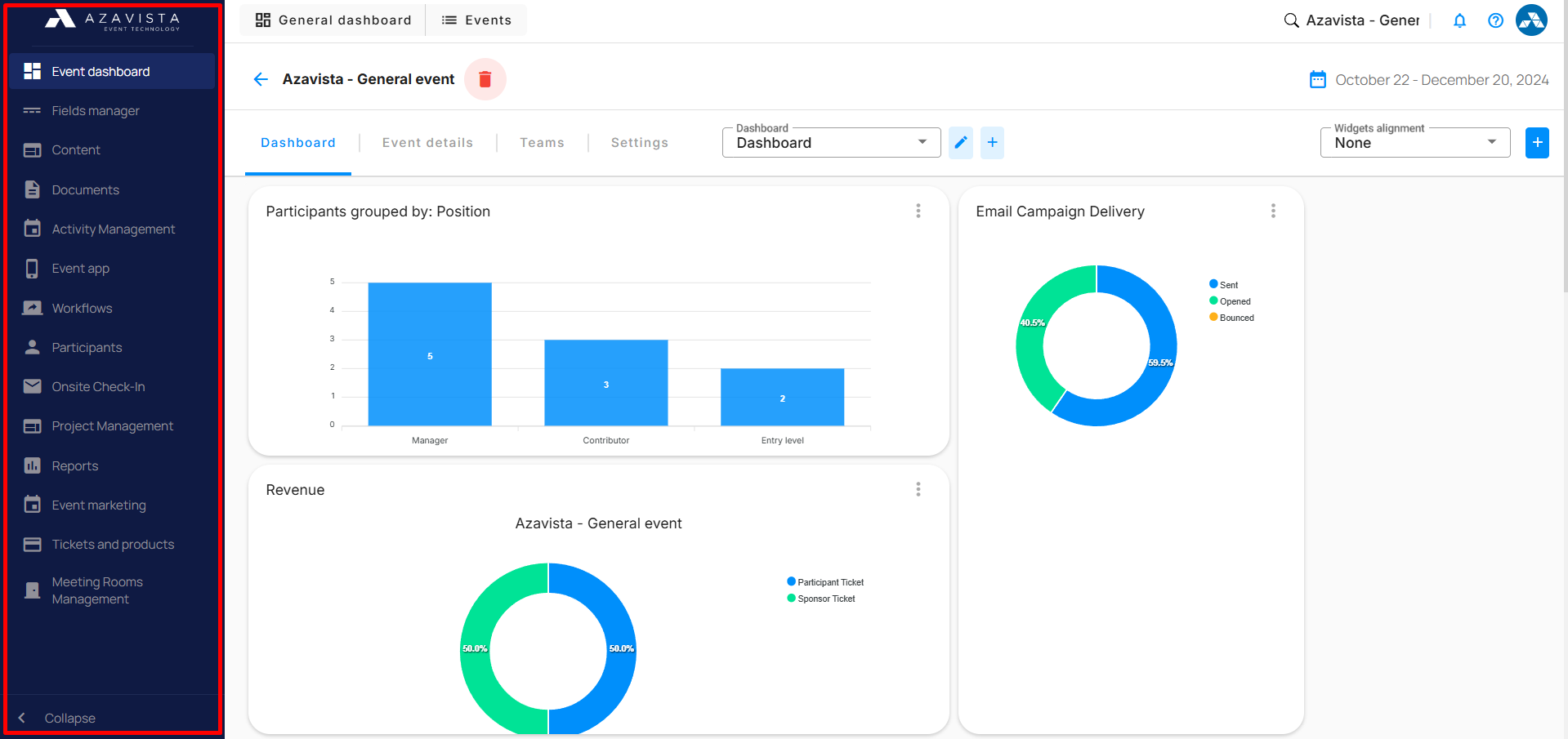Click the Workflows icon
Viewport: 1568px width, 739px height.
[x=33, y=308]
